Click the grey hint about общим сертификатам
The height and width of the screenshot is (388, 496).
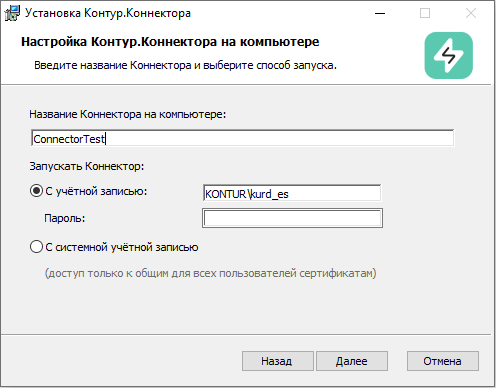[x=211, y=273]
